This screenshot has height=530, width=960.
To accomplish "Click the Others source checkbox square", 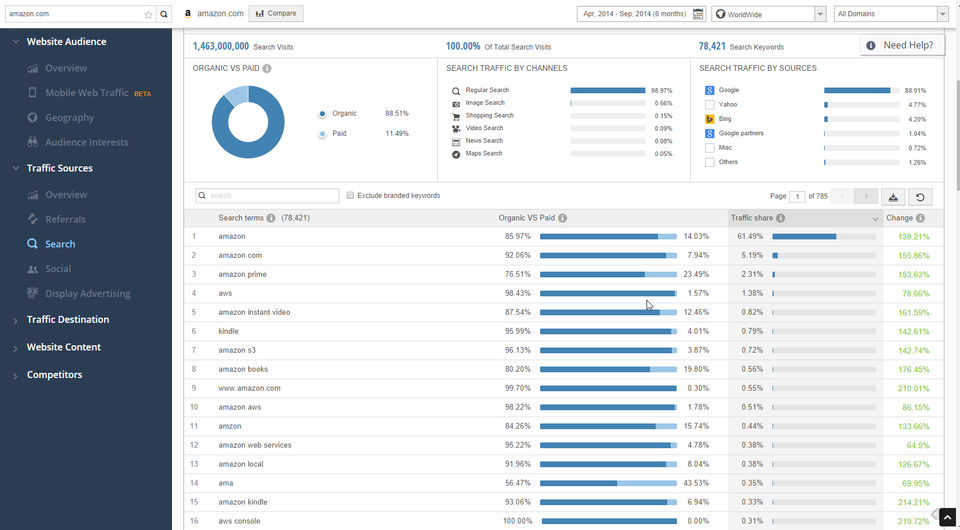I will click(710, 162).
